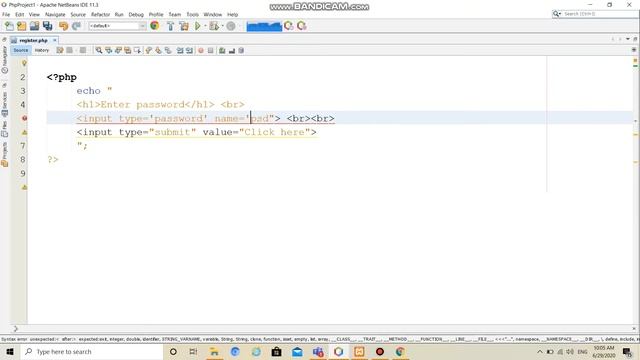Run the project with the green arrow
The image size is (640, 360).
(198, 26)
